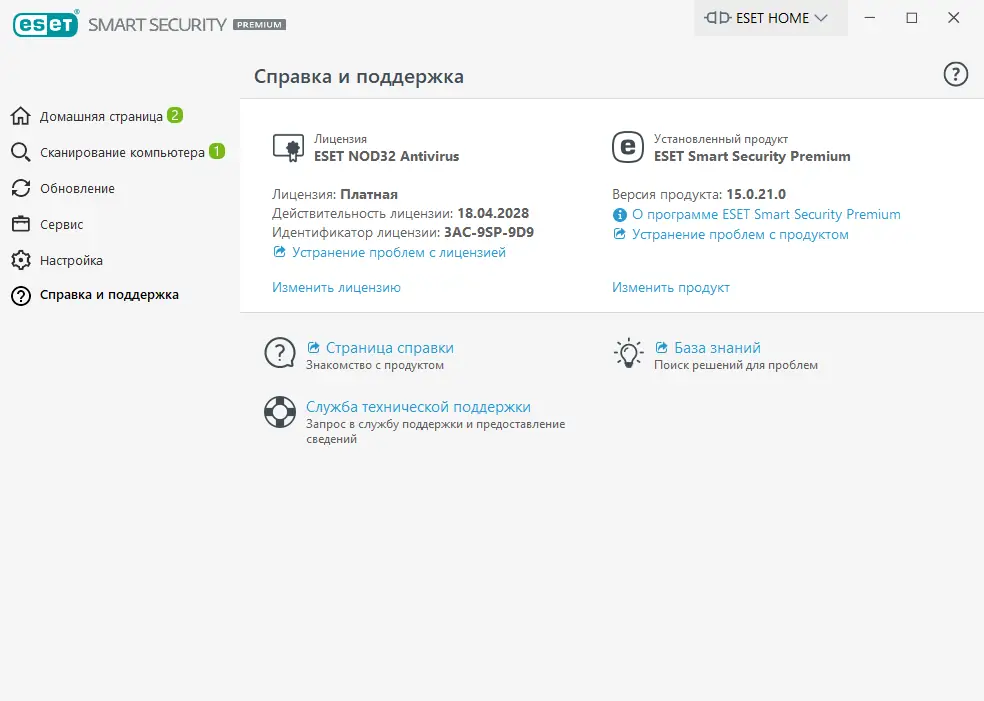Screen dimensions: 984x701
Task: Click the blue info icon next to О программе
Action: [620, 215]
